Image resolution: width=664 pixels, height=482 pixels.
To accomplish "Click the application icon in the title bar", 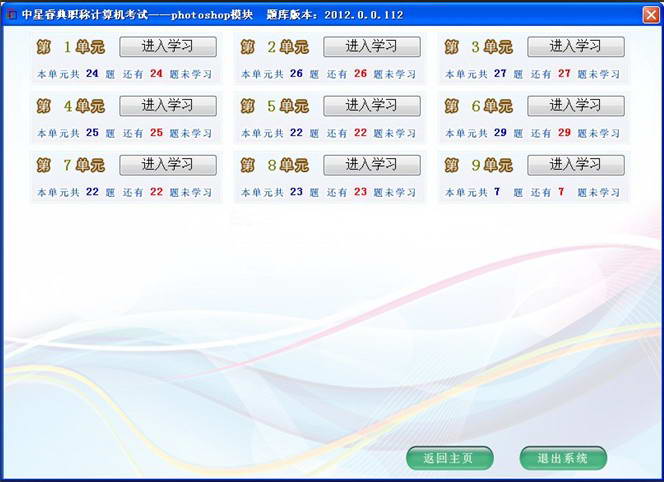I will (10, 14).
